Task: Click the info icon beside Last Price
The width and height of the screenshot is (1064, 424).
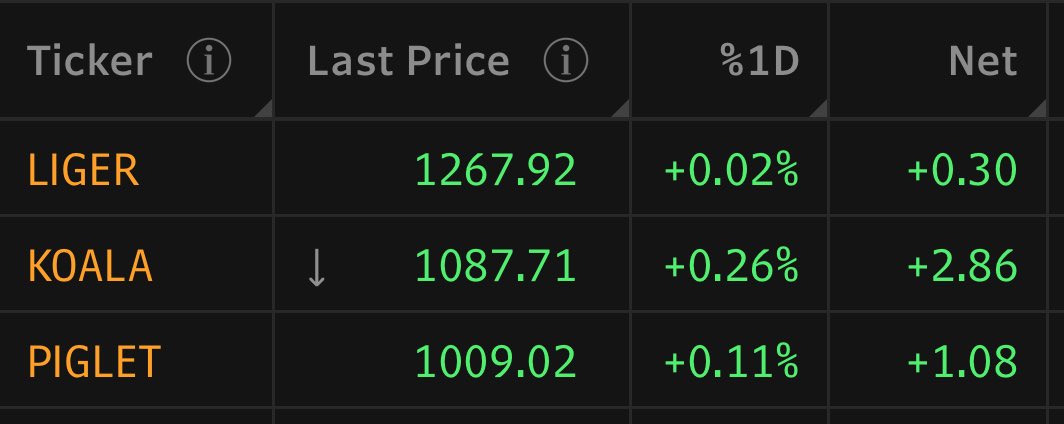Action: coord(566,60)
